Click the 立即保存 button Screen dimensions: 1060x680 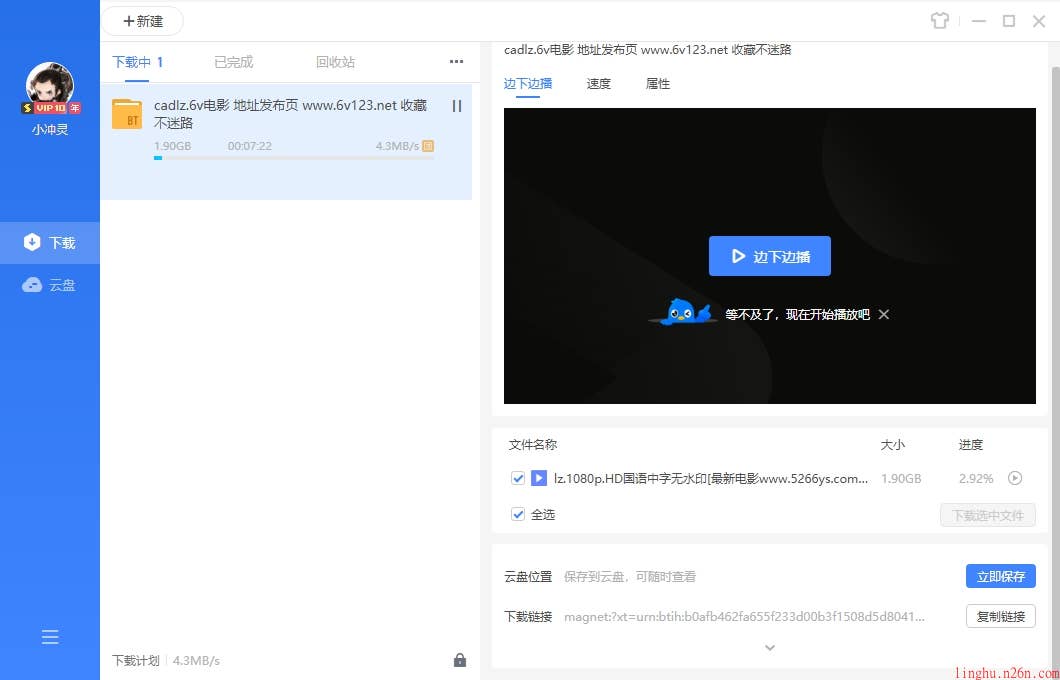(x=1000, y=576)
